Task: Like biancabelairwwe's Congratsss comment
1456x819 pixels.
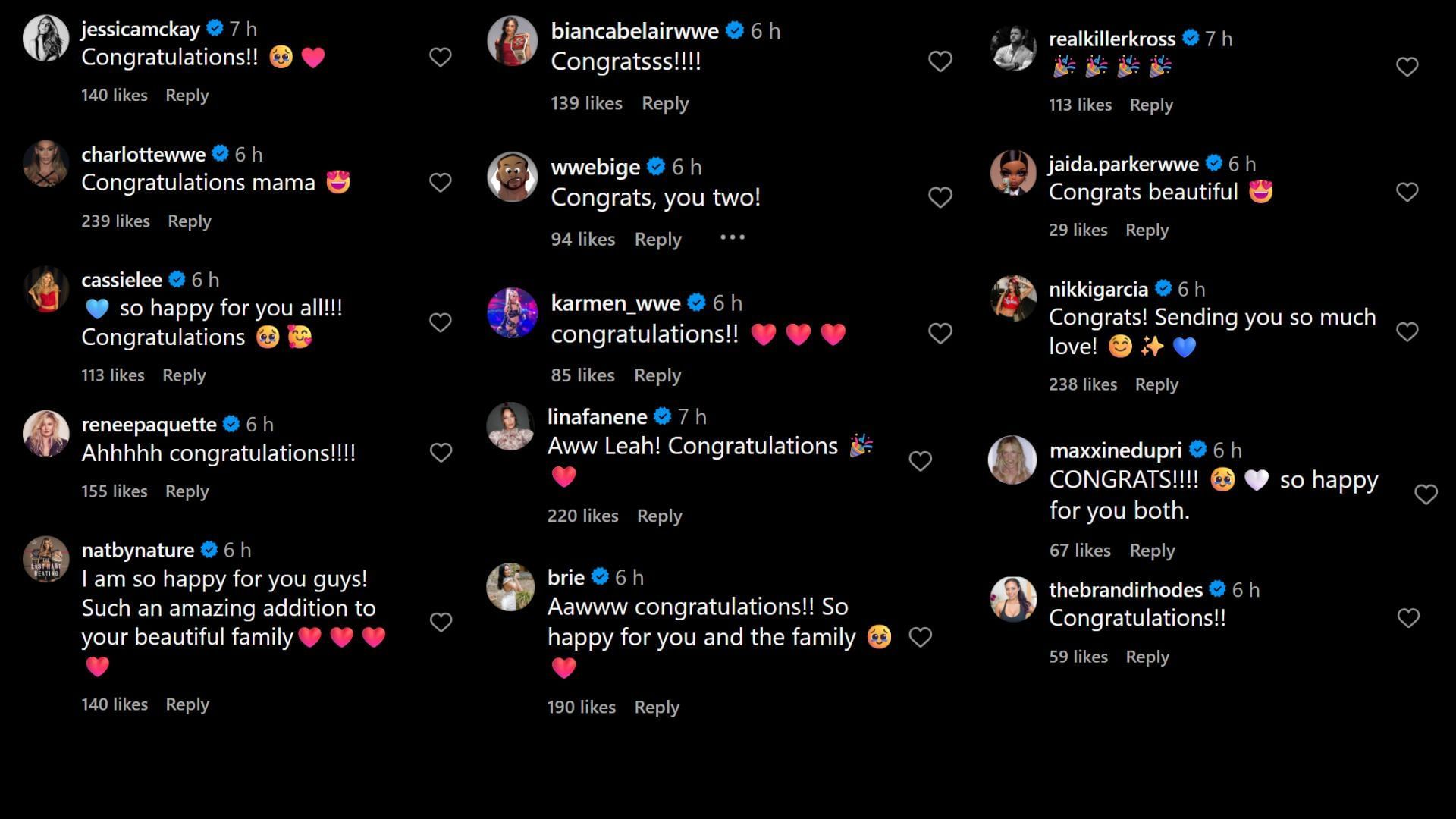Action: coord(940,61)
